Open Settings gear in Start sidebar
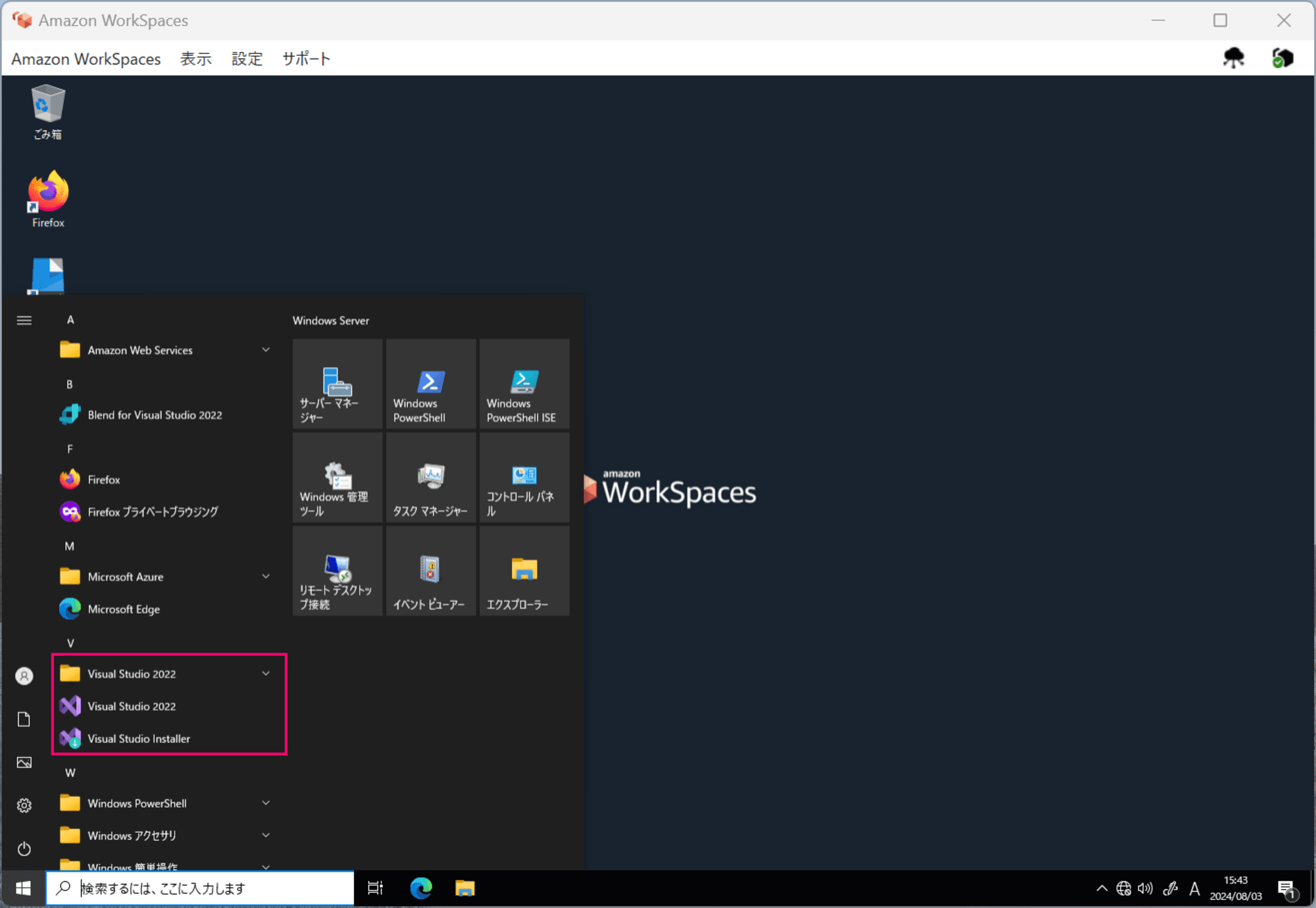Viewport: 1316px width, 908px height. [24, 805]
